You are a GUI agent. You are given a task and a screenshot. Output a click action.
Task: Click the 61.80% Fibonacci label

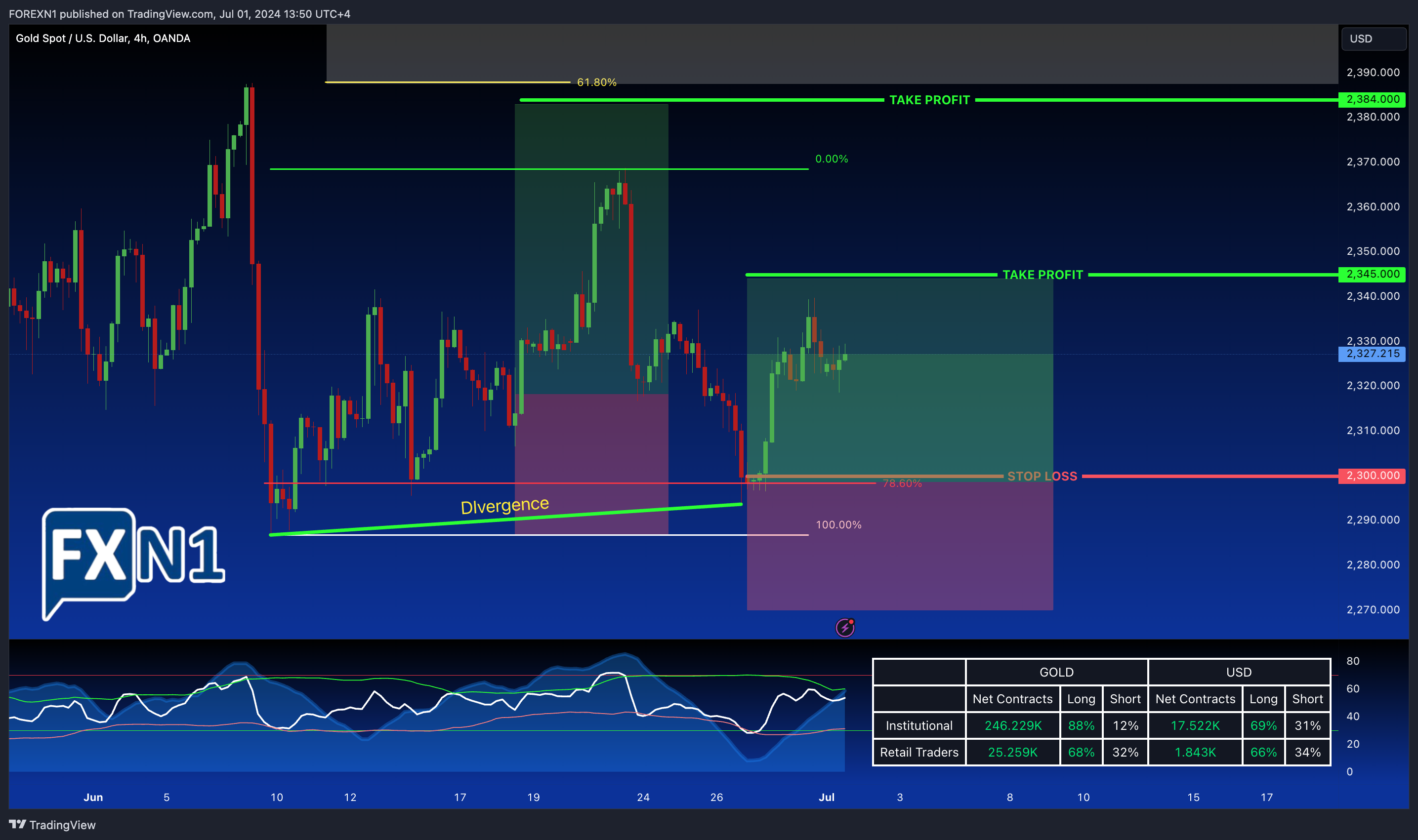596,82
